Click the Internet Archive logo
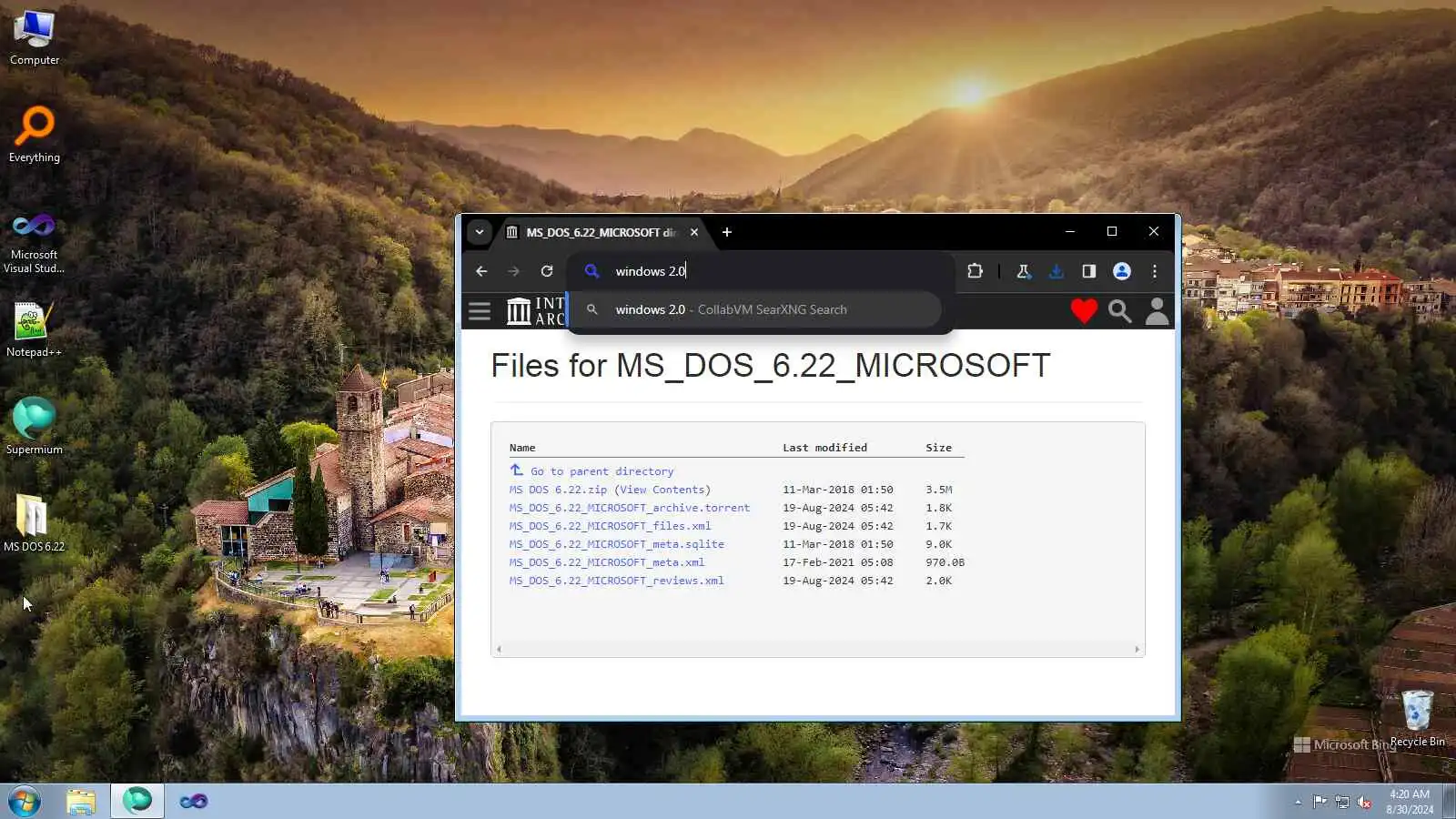Image resolution: width=1456 pixels, height=819 pixels. [535, 311]
